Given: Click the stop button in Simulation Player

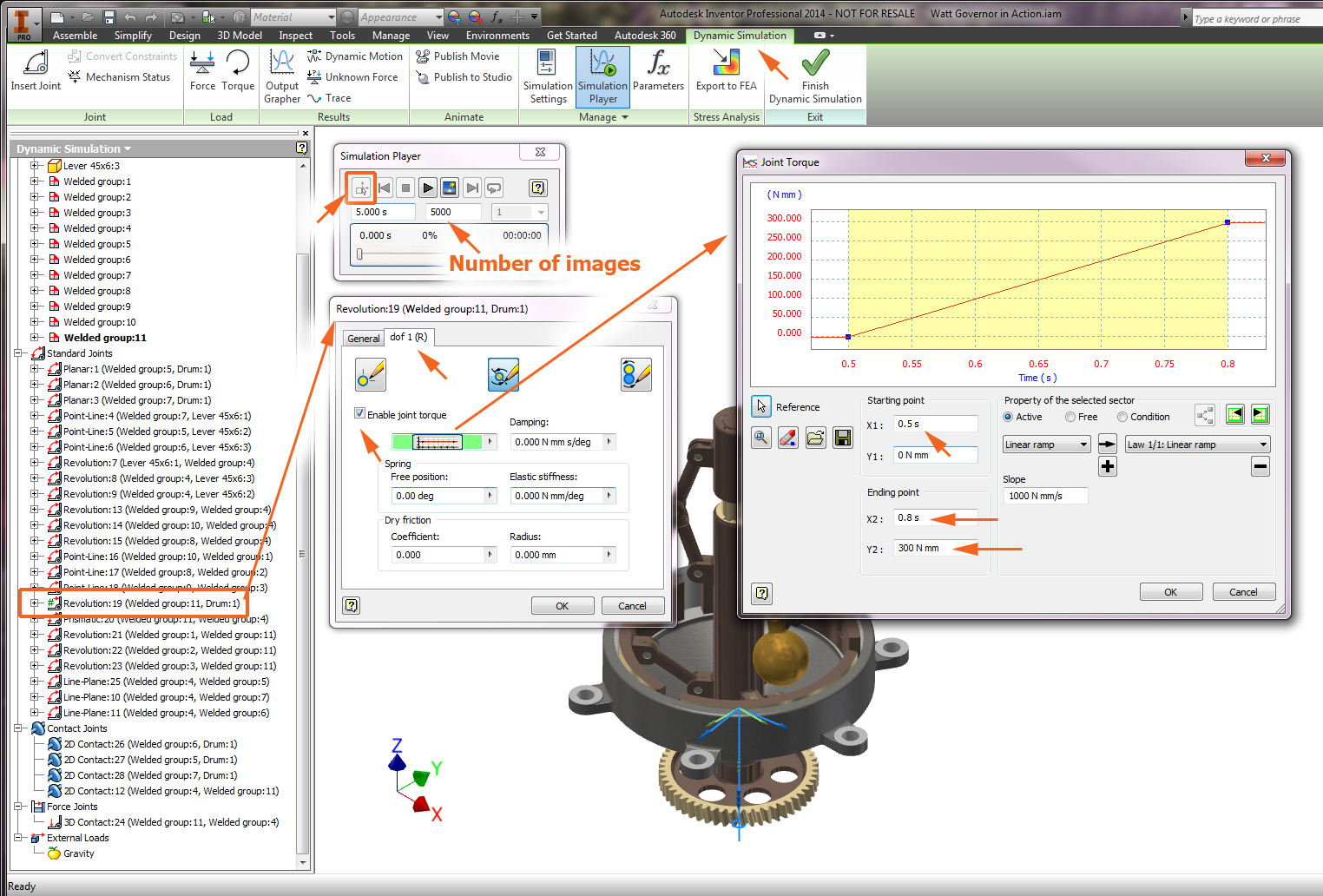Looking at the screenshot, I should click(405, 188).
